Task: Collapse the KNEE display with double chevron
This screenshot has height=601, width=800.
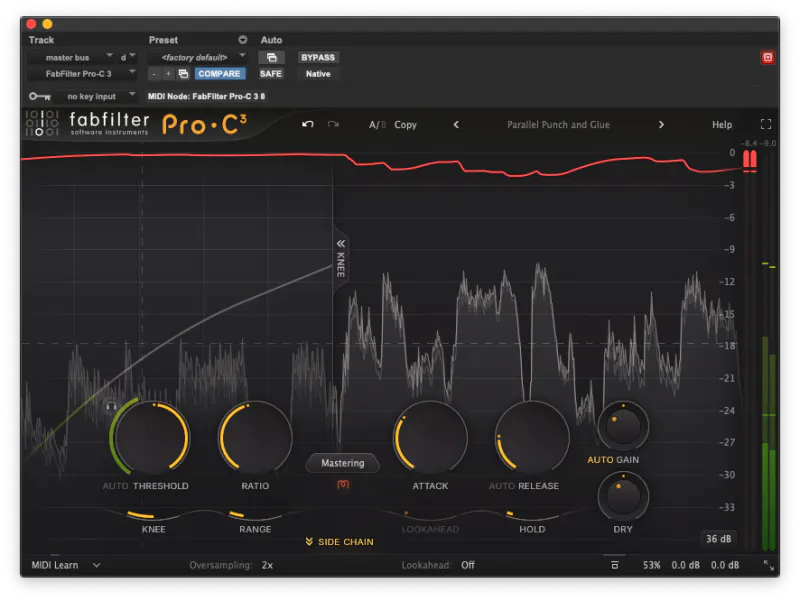Action: 341,243
